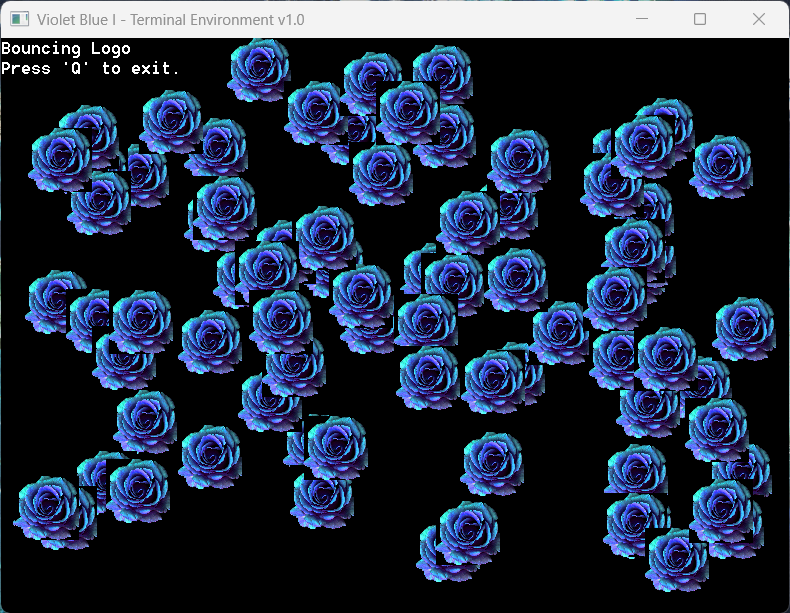Select the isolated rose at far right edge
This screenshot has height=613, width=790.
click(744, 328)
